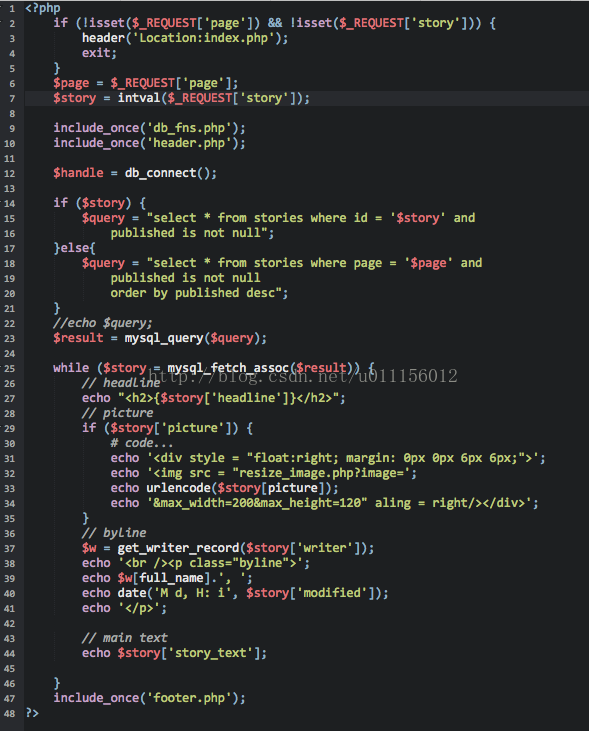
Task: Click the get_writer_record function call
Action: coord(178,548)
